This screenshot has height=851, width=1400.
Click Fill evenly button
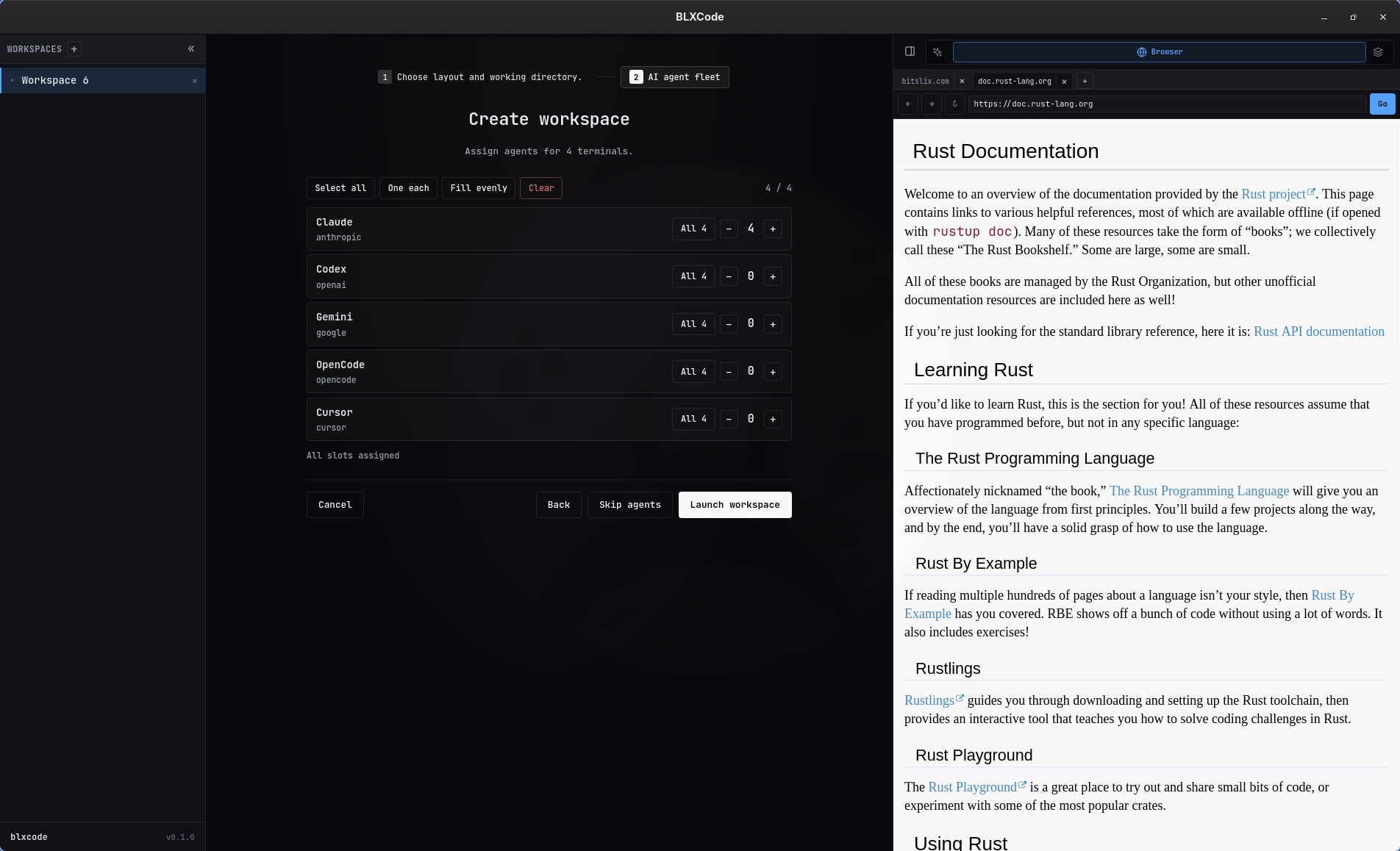(479, 188)
